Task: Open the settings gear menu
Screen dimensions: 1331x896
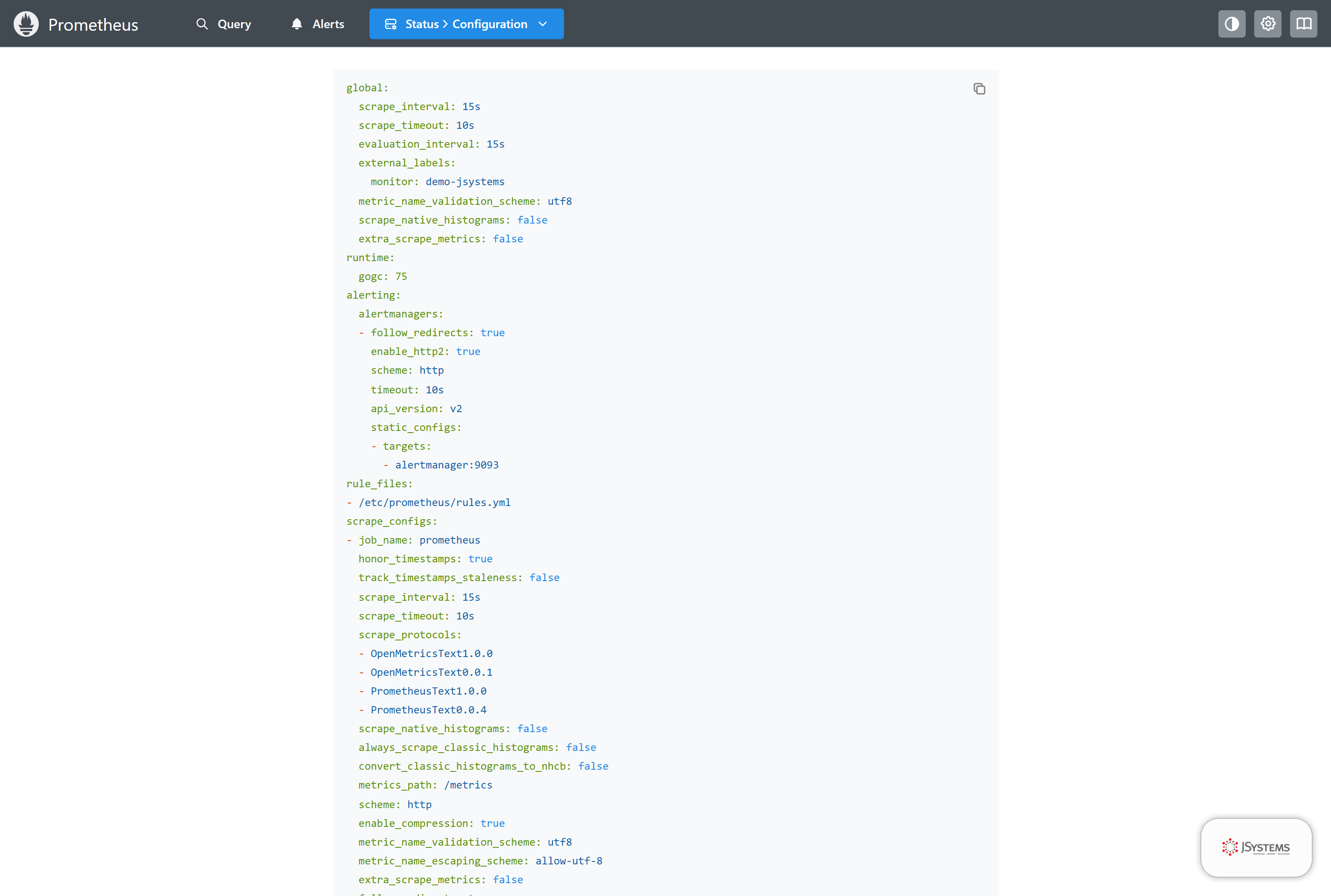Action: click(1267, 24)
